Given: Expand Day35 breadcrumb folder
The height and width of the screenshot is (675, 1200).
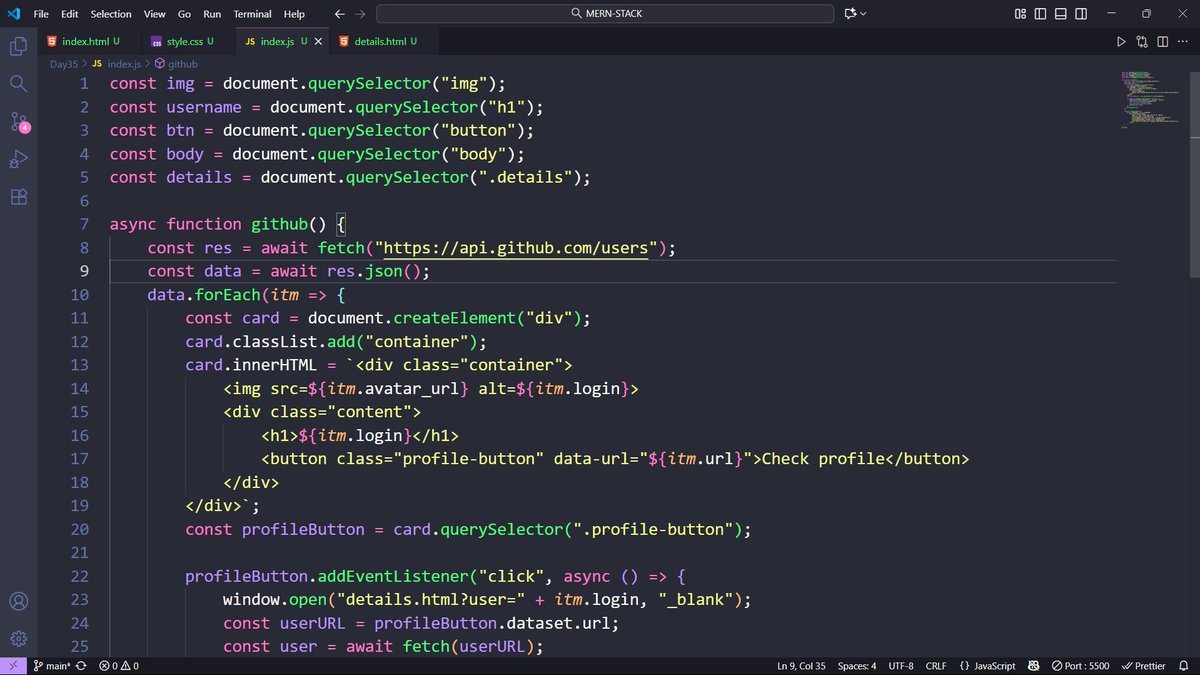Looking at the screenshot, I should tap(63, 64).
